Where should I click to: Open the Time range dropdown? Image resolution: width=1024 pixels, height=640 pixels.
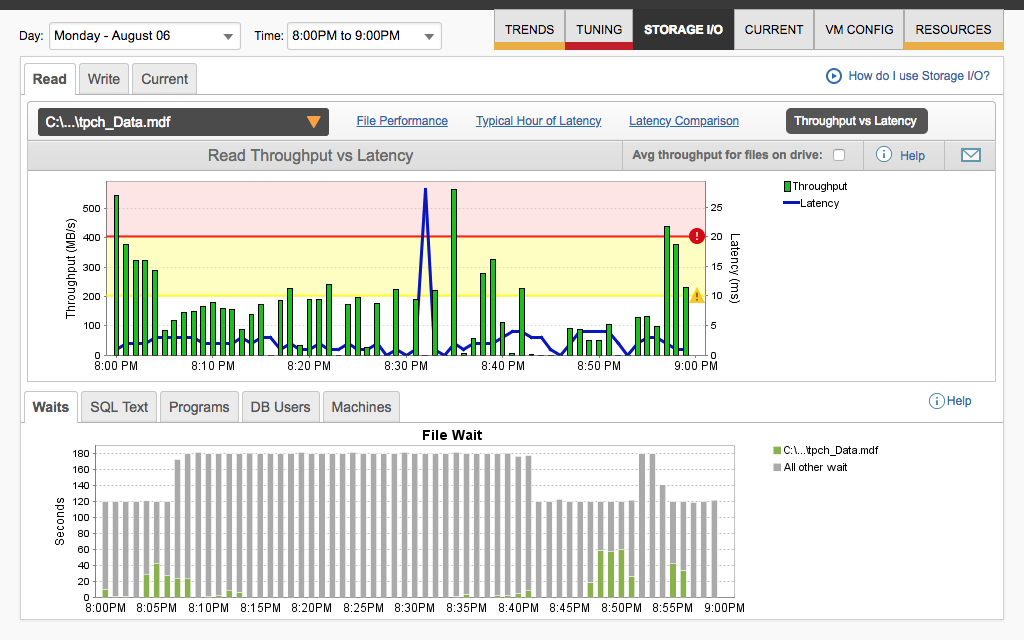[364, 36]
